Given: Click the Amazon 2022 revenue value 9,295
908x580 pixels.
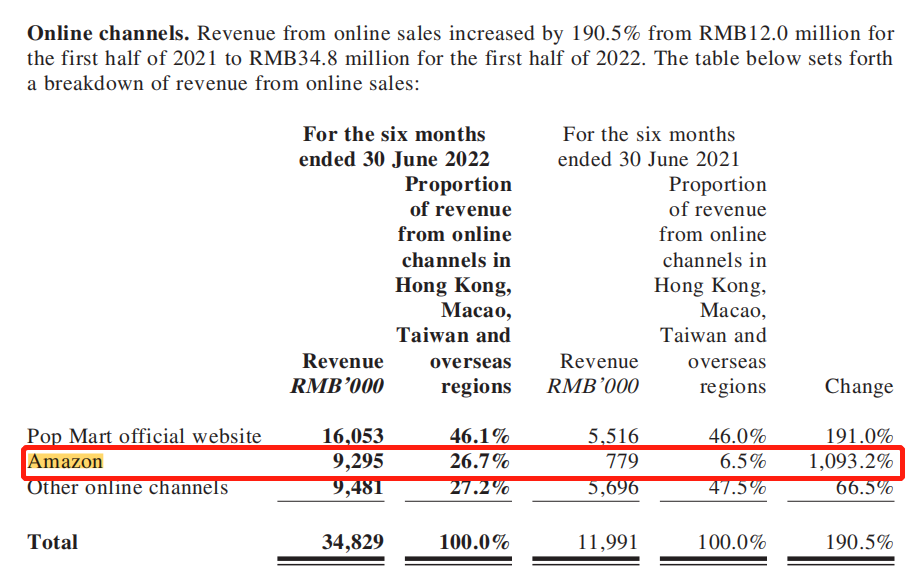Looking at the screenshot, I should coord(353,462).
